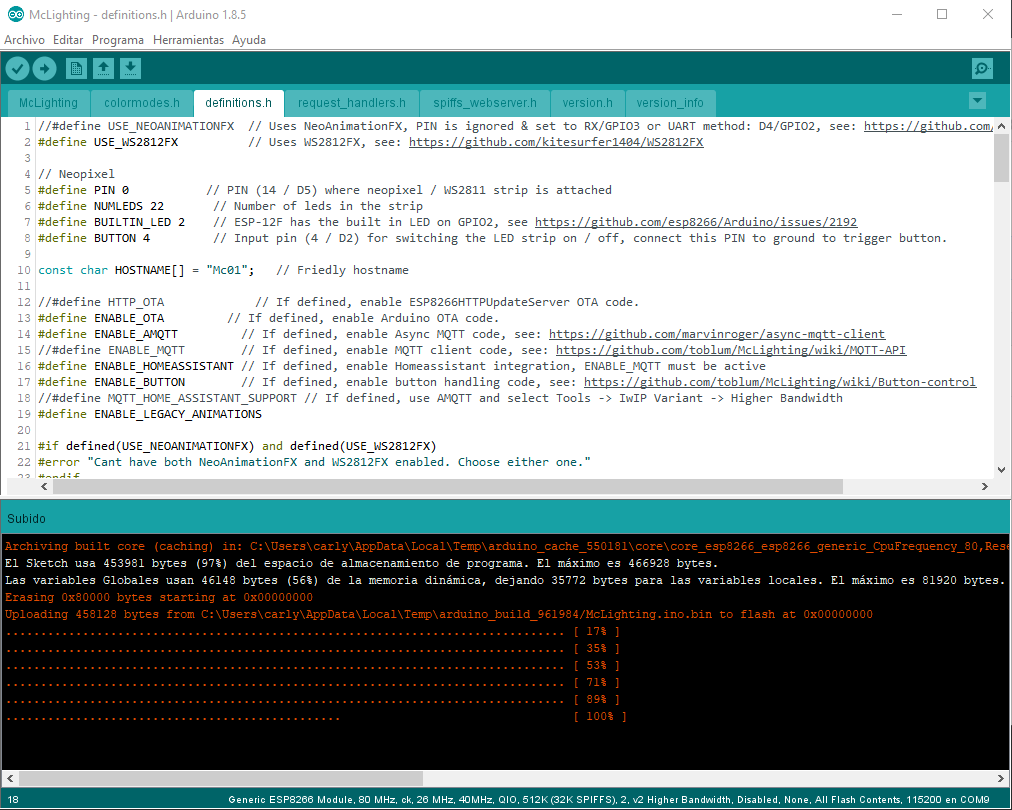Click the editor horizontal scroll right arrow
This screenshot has height=810, width=1012.
(x=985, y=487)
